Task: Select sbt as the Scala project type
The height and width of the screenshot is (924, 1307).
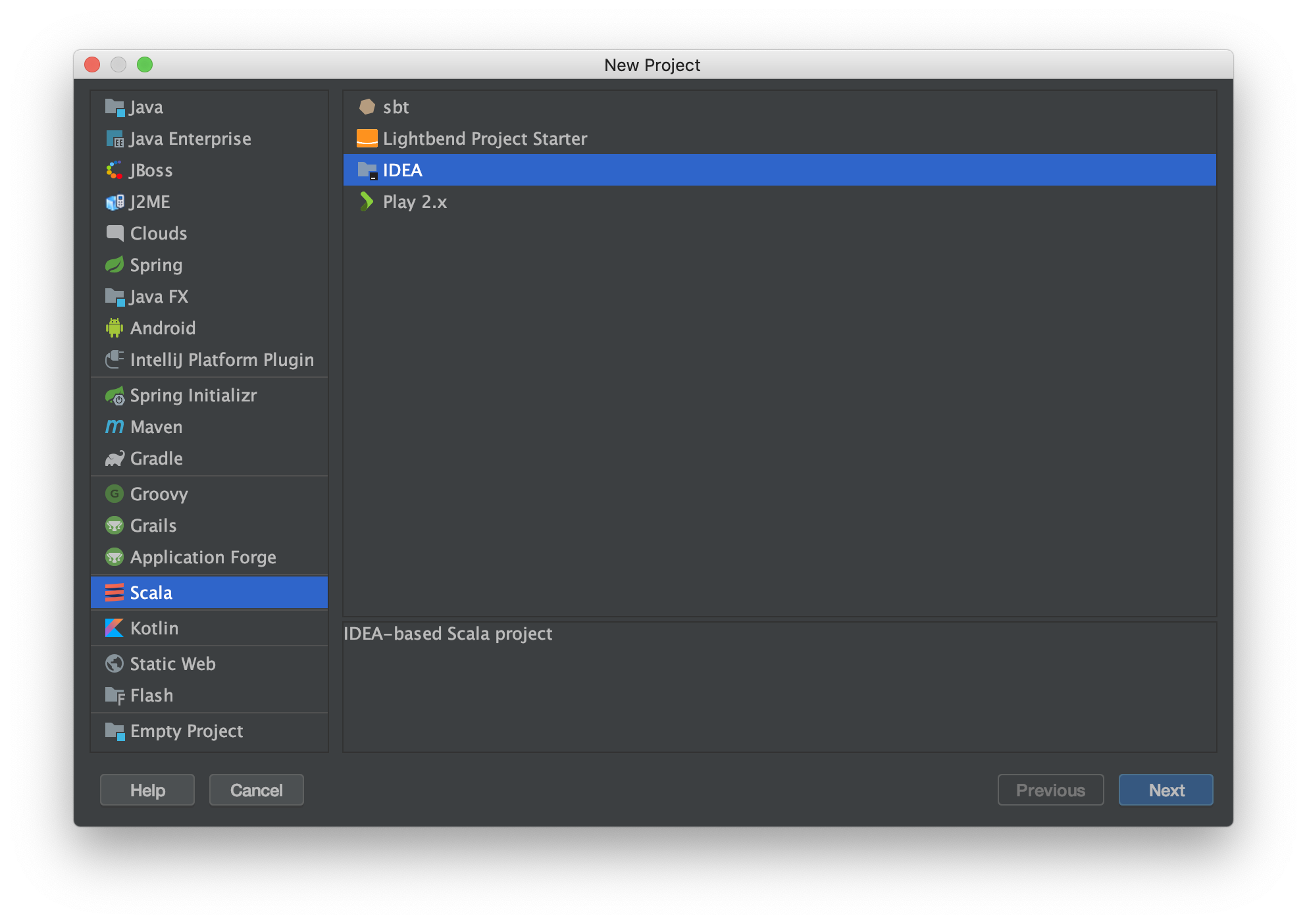Action: (x=396, y=107)
